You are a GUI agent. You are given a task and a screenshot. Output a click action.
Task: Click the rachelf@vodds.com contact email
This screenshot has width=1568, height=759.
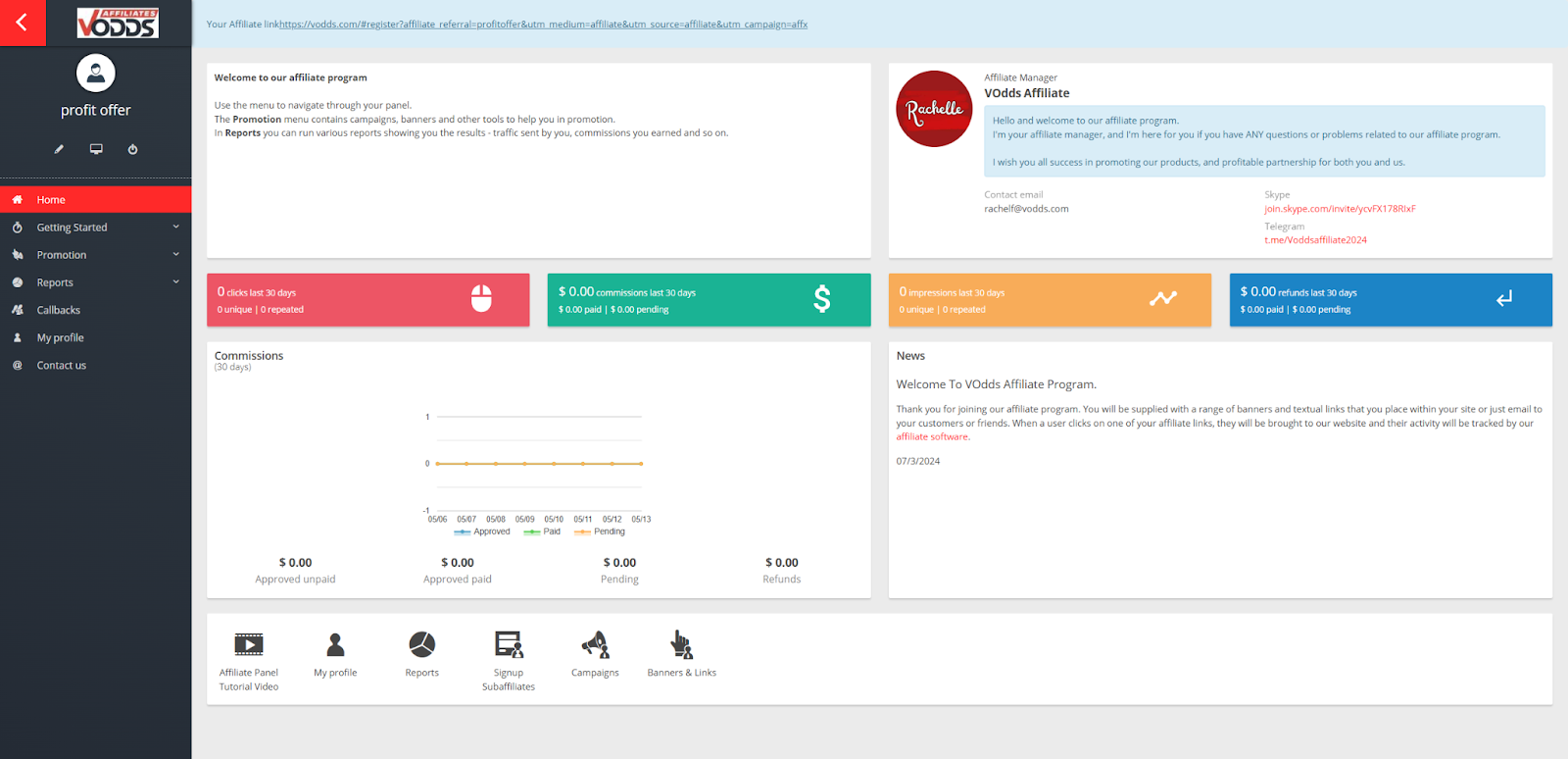1026,209
